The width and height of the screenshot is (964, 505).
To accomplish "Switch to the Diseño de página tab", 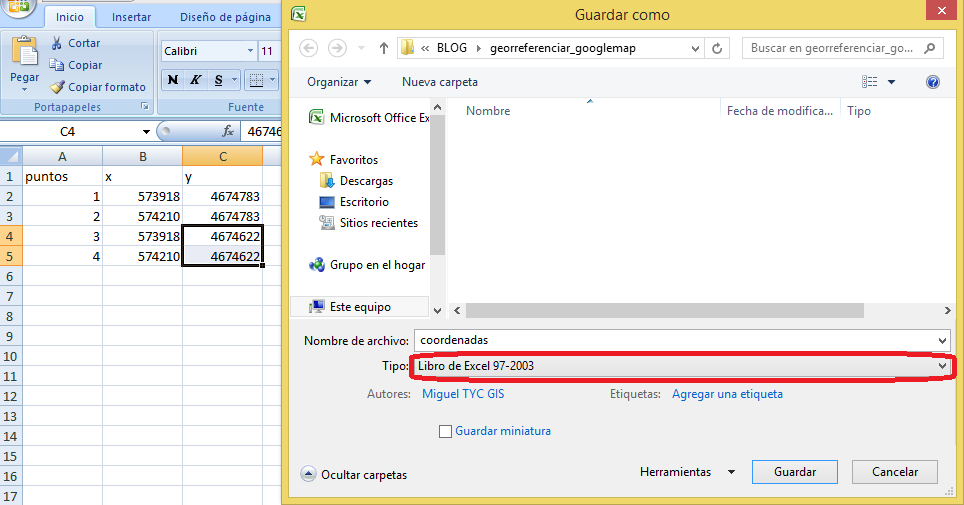I will click(225, 17).
